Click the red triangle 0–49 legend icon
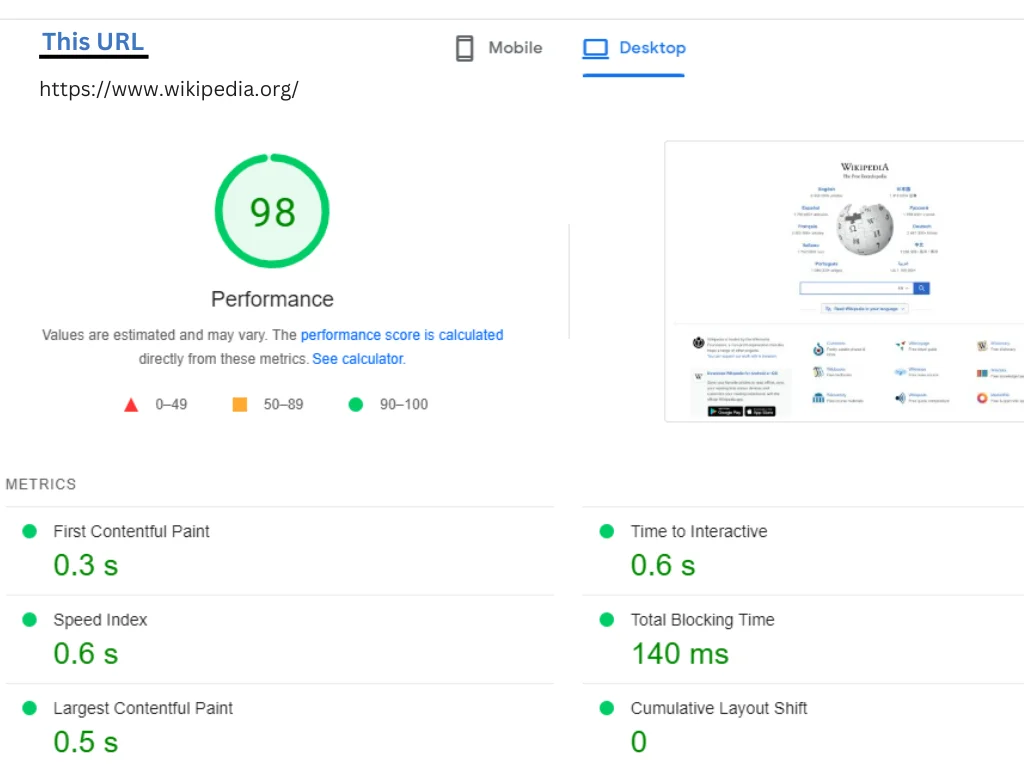 point(131,405)
